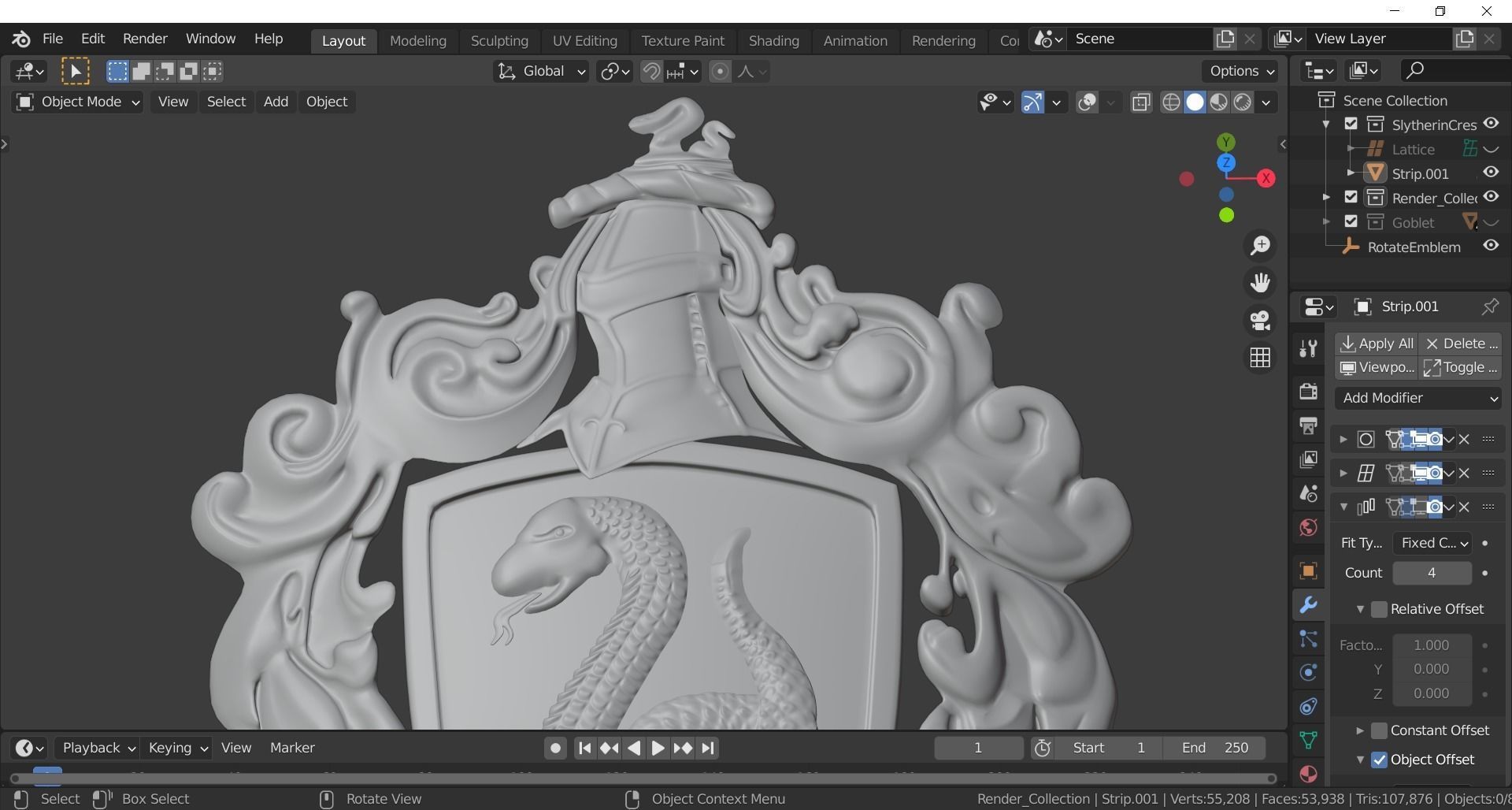Switch to wireframe viewport shading

[x=1171, y=102]
